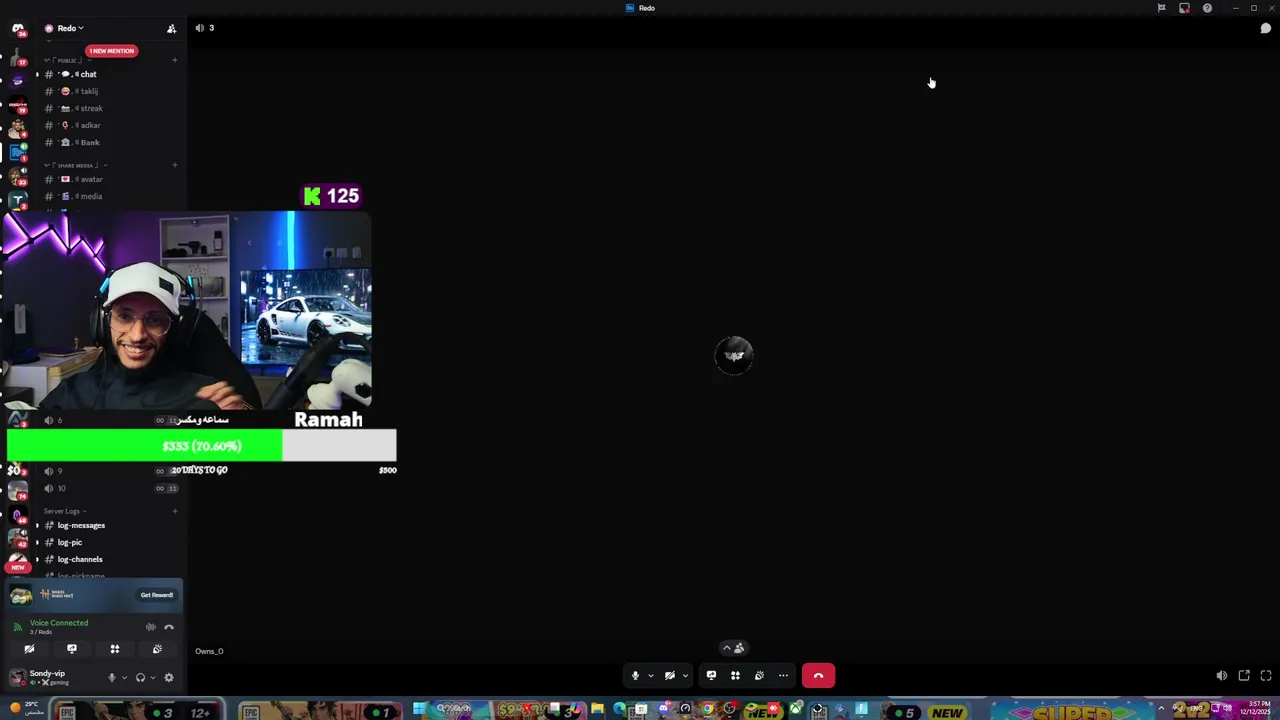Open Discord help icon in title bar
Screen dimensions: 1280x720
click(x=1207, y=8)
